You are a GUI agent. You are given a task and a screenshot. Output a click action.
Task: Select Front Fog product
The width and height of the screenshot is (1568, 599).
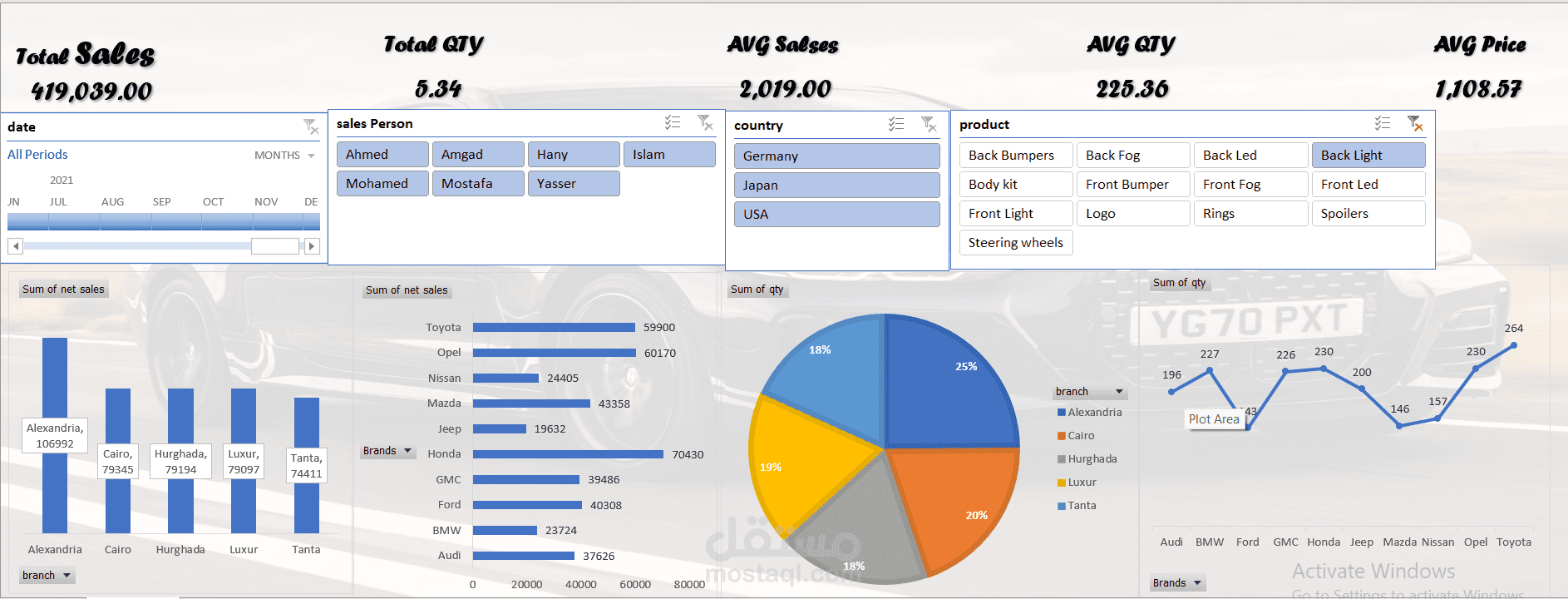coord(1250,185)
